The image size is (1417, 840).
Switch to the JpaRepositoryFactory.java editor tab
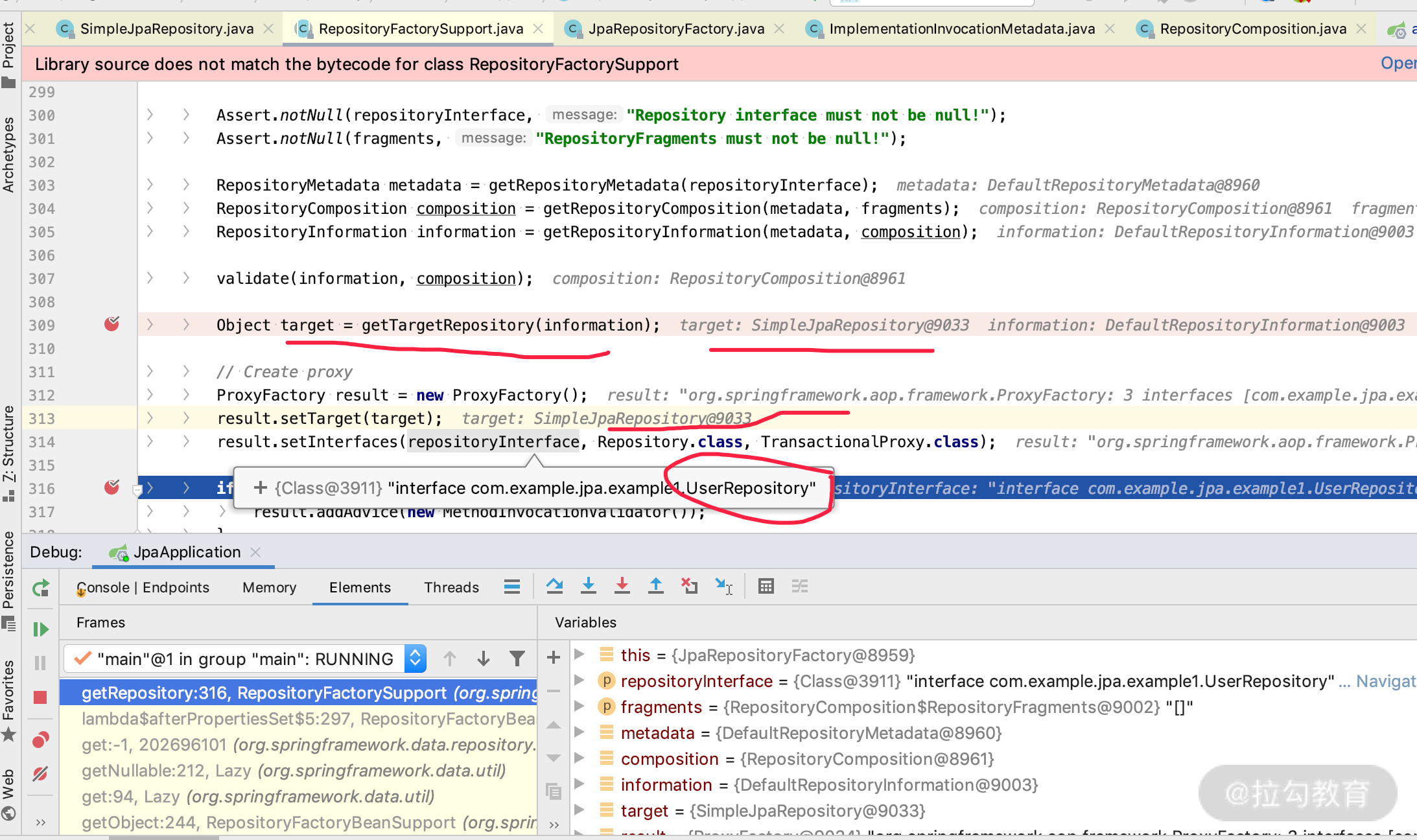pyautogui.click(x=675, y=29)
